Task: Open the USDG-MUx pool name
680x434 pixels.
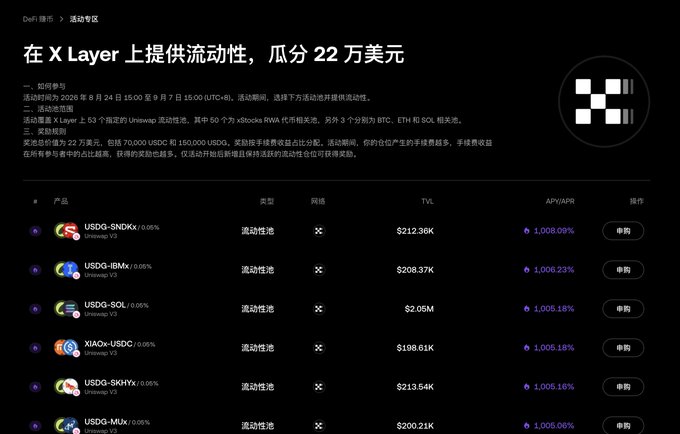Action: (106, 422)
